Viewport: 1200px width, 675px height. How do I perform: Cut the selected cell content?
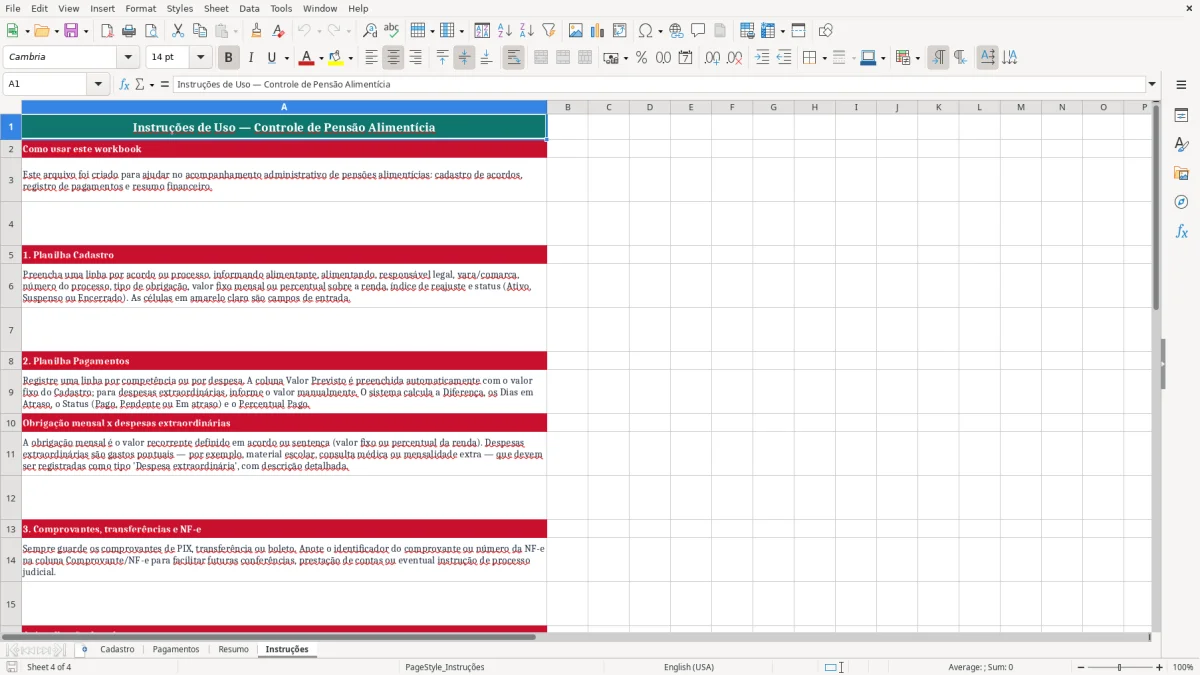pyautogui.click(x=178, y=31)
